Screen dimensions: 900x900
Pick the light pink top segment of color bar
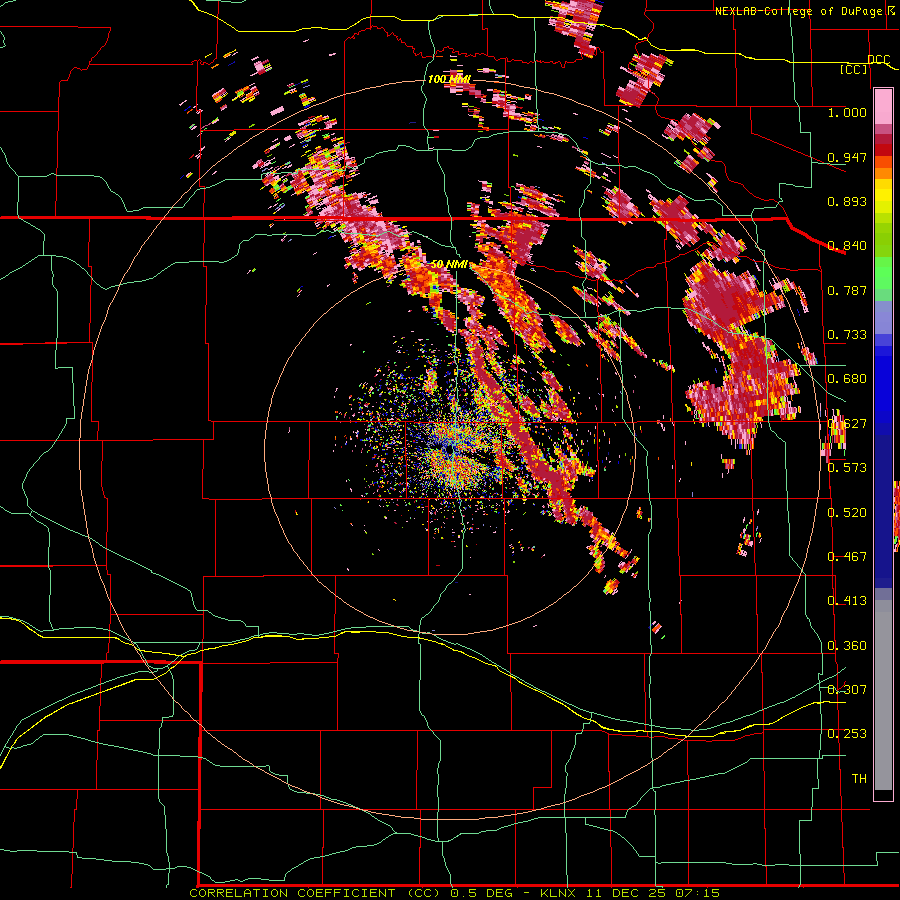pyautogui.click(x=883, y=107)
